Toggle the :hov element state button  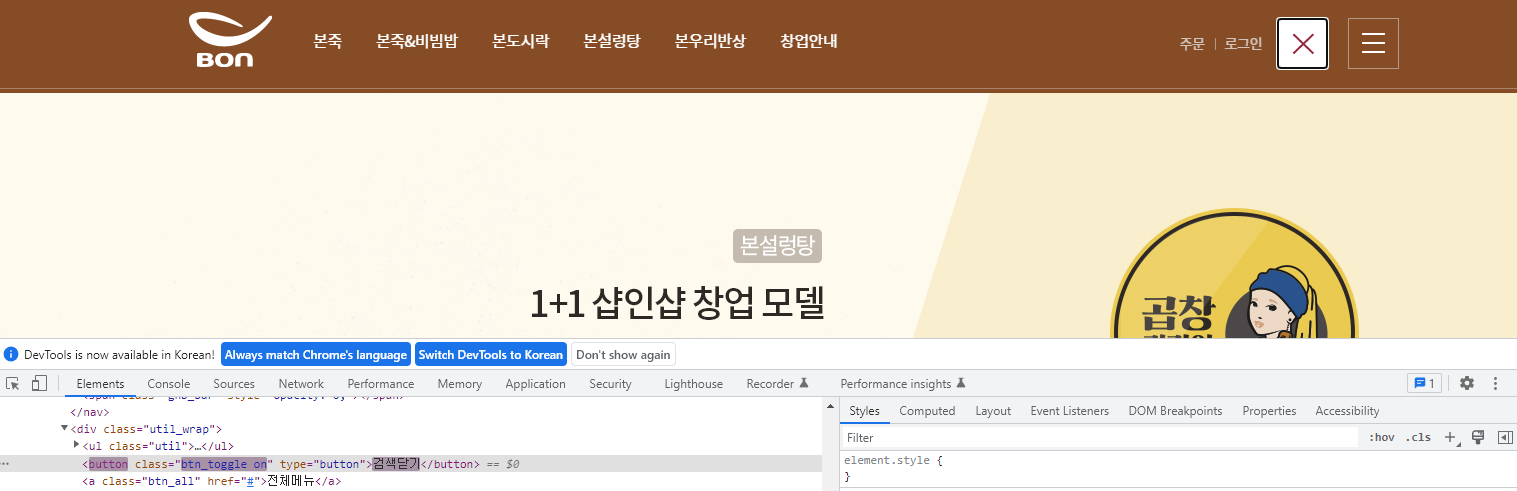[1382, 437]
